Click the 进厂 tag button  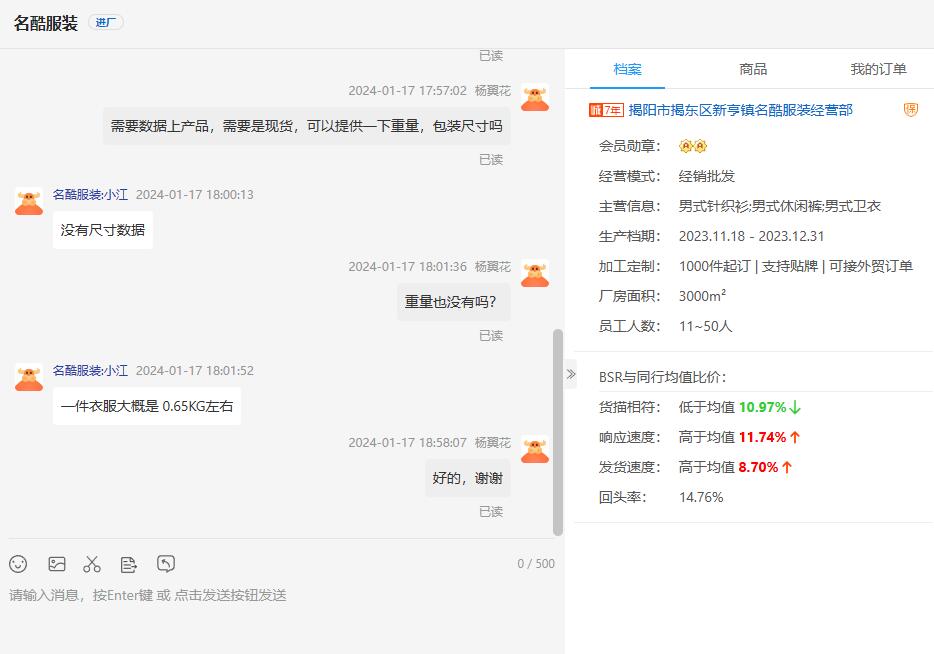106,23
